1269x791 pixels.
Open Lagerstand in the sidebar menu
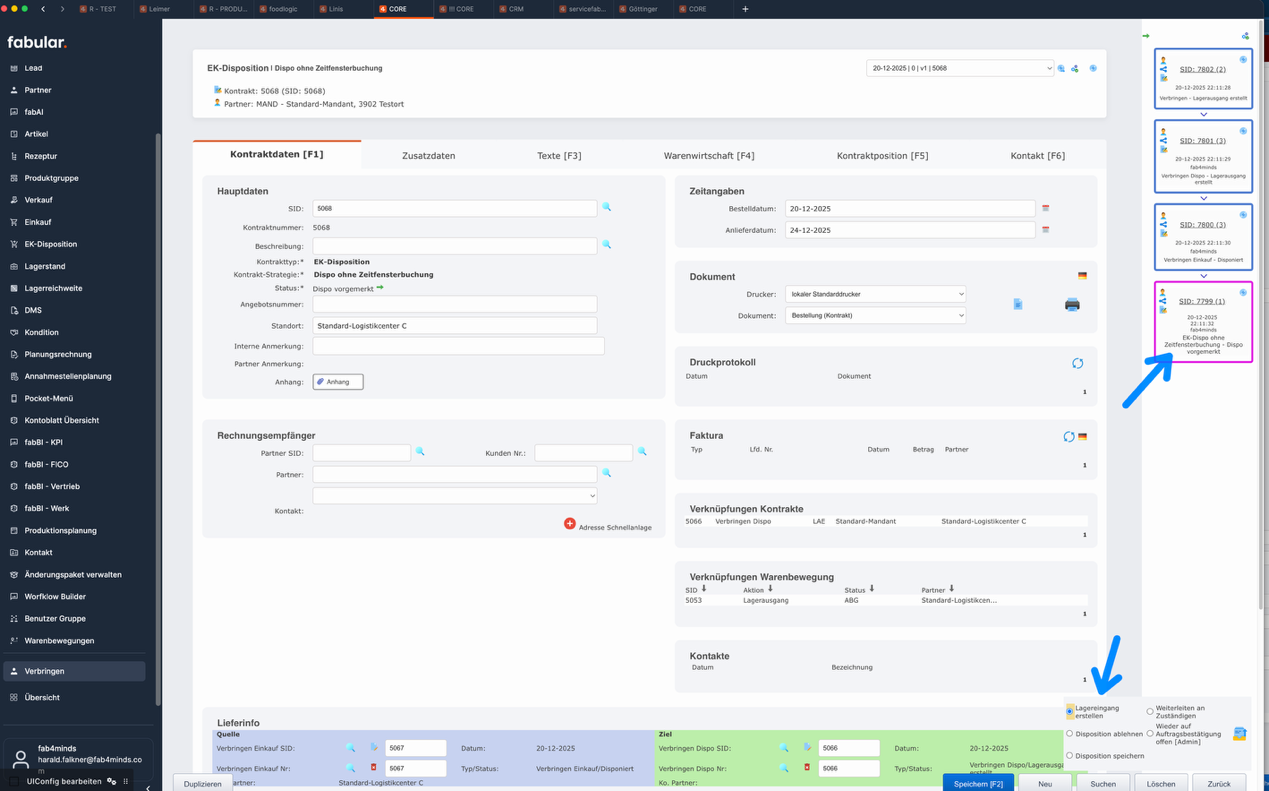tap(45, 266)
